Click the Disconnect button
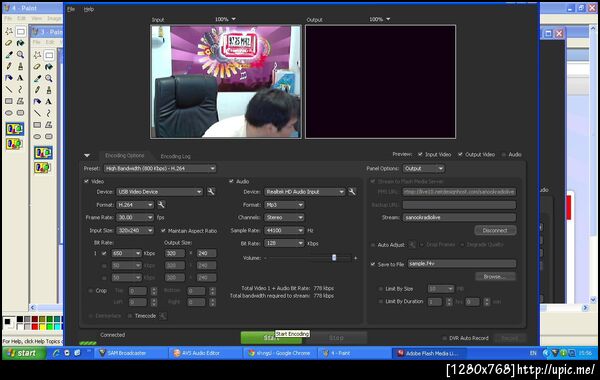The width and height of the screenshot is (600, 380). 495,230
